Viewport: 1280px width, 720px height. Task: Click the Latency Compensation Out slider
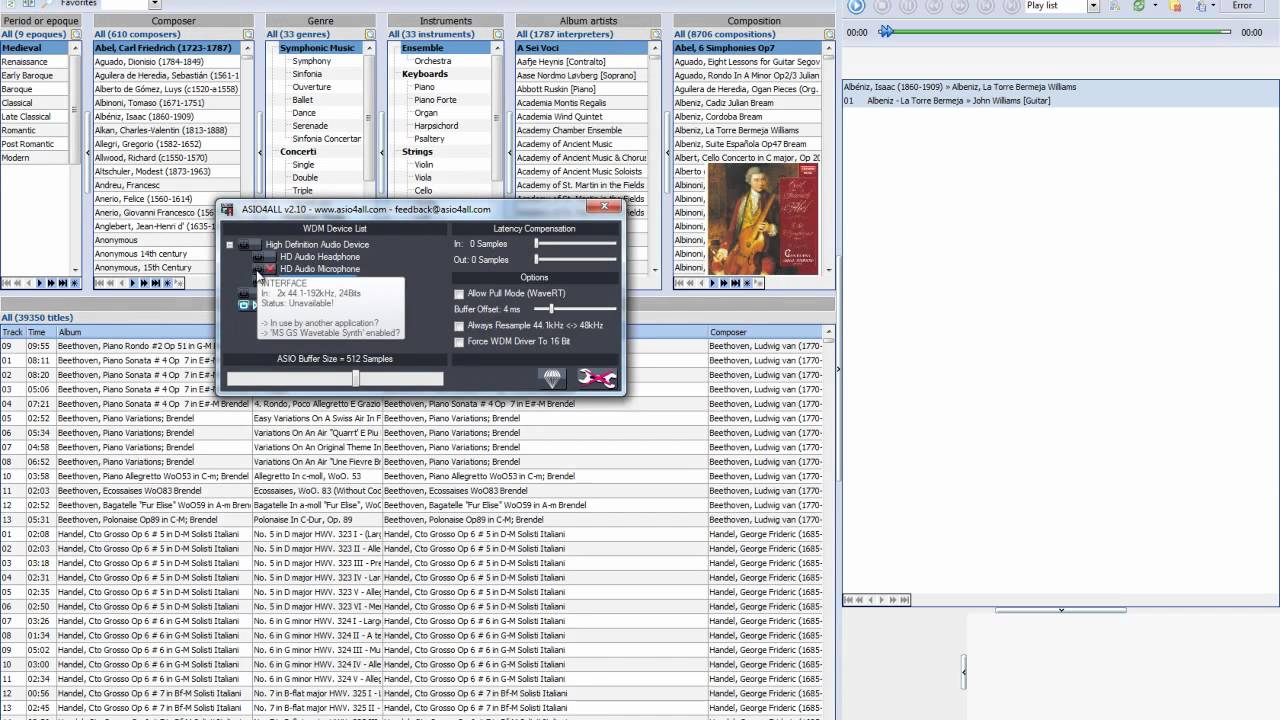pos(575,260)
